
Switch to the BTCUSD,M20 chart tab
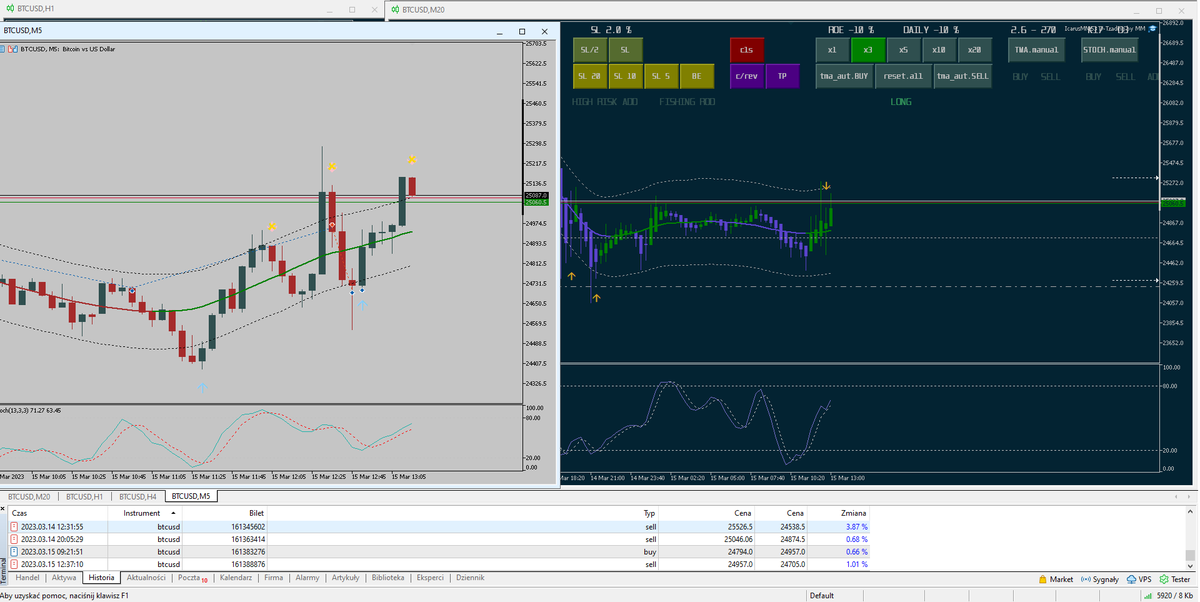coord(29,496)
